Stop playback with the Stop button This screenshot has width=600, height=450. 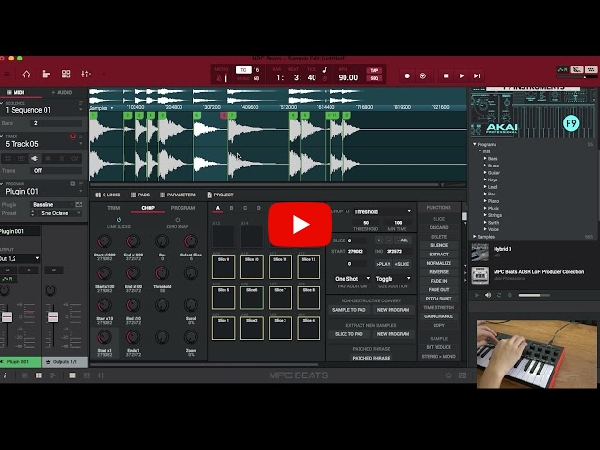[x=446, y=76]
